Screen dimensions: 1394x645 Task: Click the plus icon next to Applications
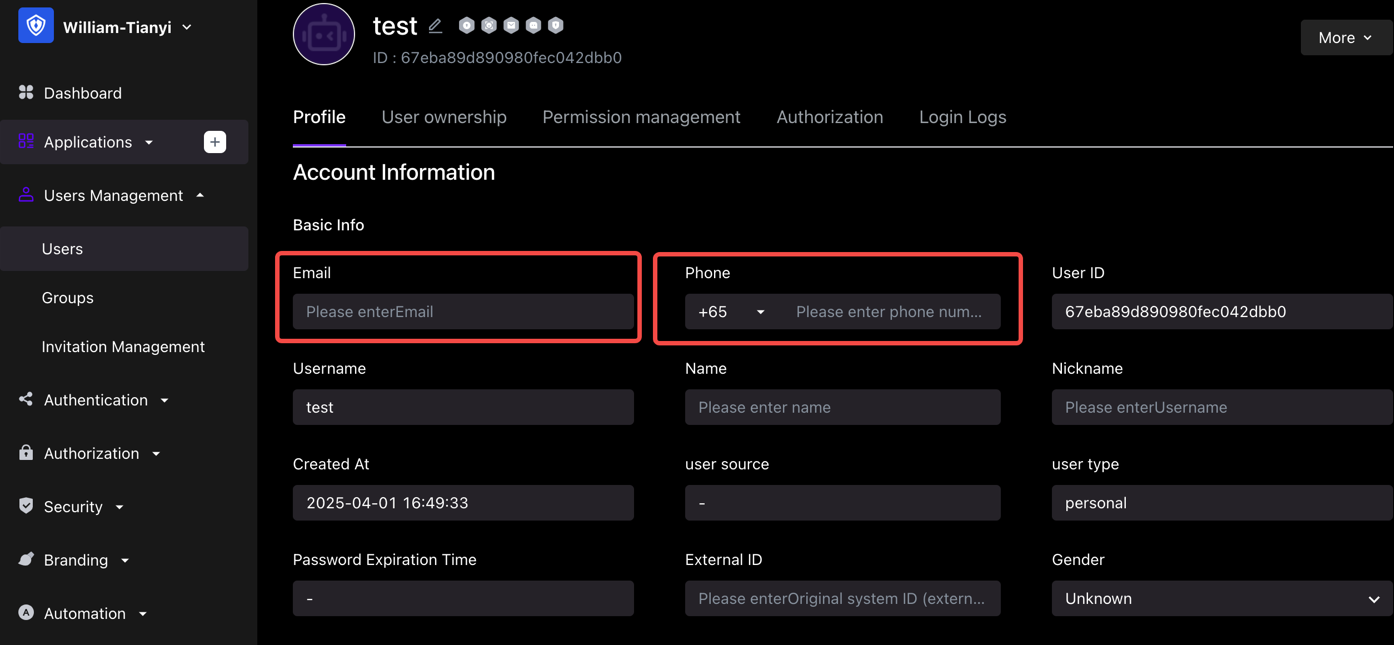[215, 142]
